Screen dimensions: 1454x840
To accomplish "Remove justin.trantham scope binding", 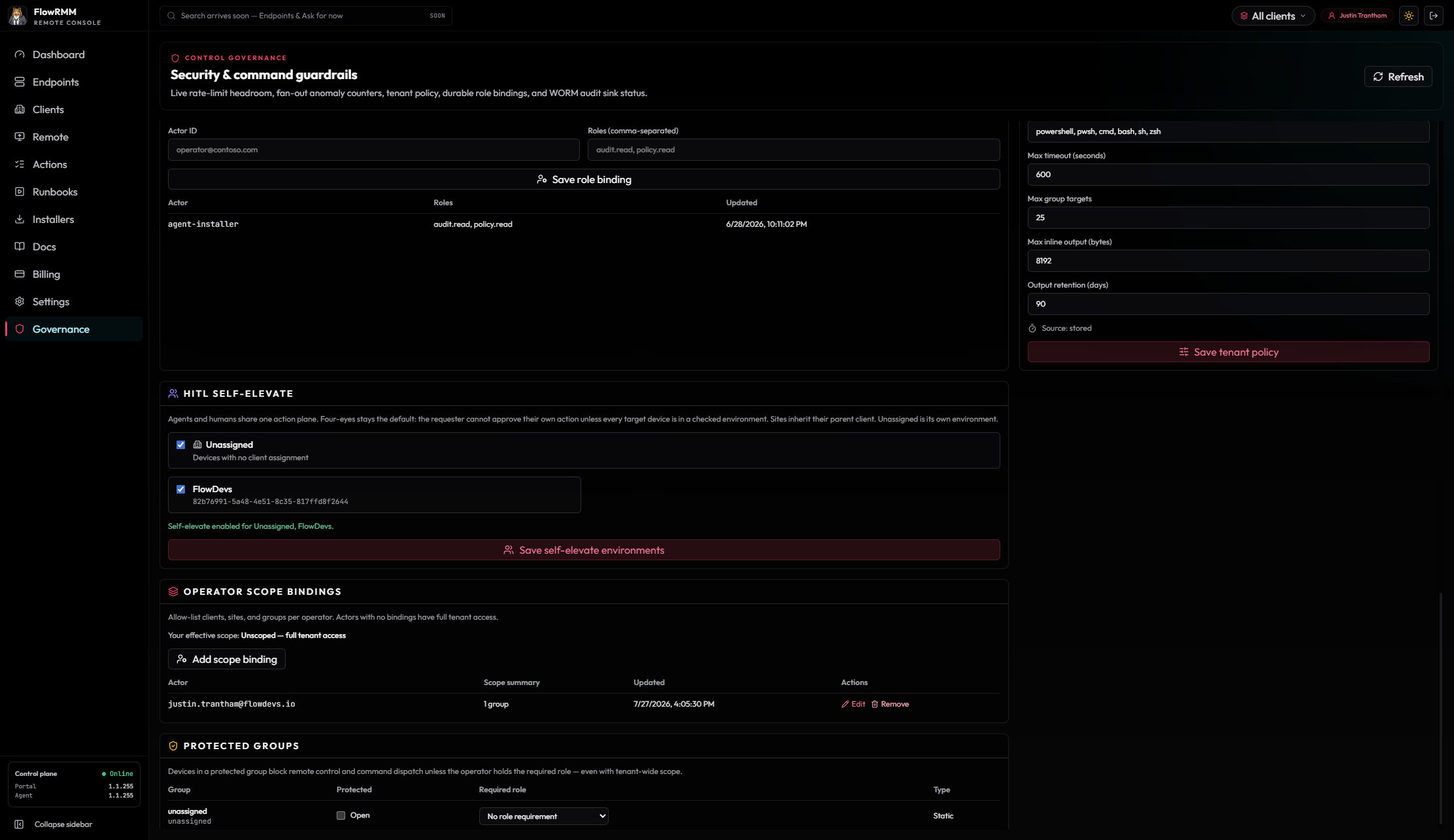I will click(x=890, y=704).
